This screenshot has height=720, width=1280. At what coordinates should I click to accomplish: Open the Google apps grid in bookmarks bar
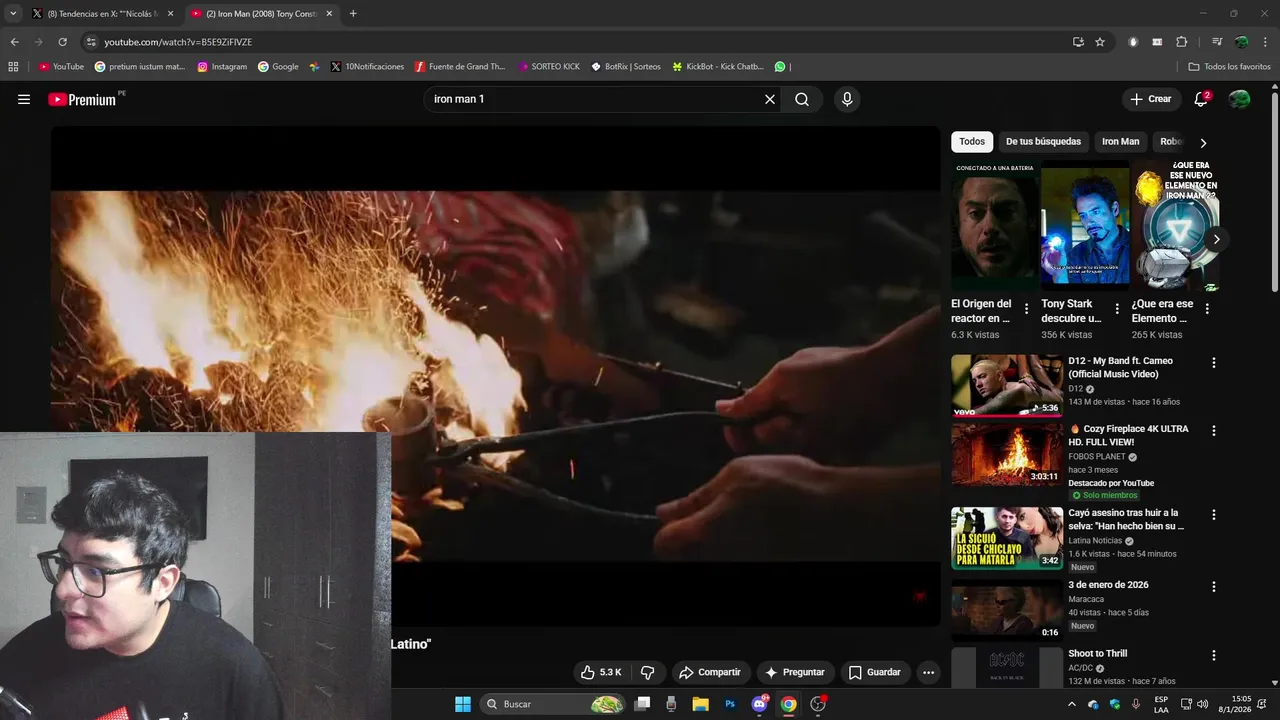[13, 66]
